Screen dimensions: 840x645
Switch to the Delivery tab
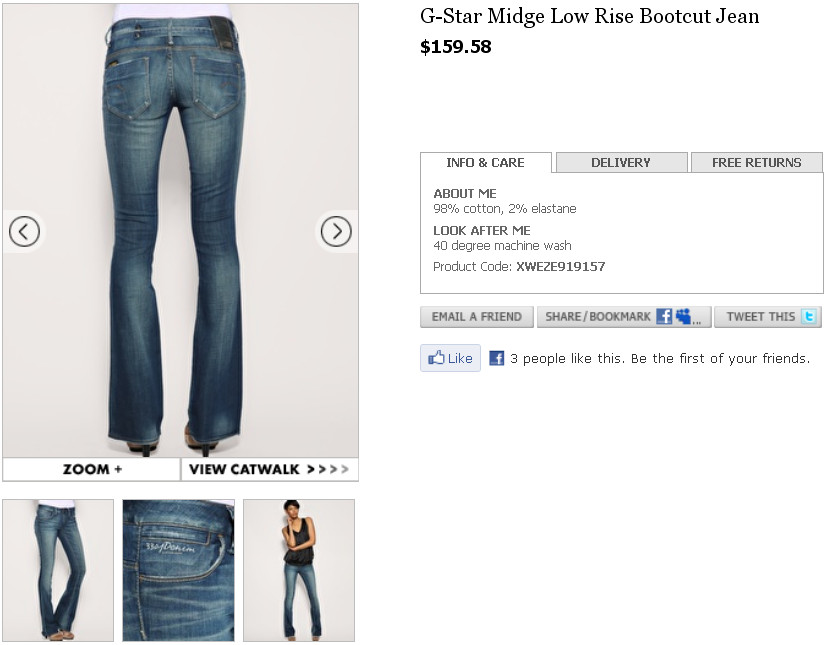coord(621,162)
